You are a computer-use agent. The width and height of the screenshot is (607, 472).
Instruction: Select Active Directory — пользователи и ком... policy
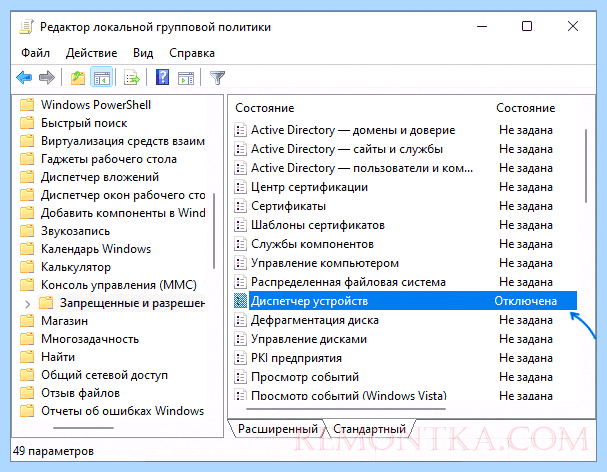pyautogui.click(x=362, y=168)
